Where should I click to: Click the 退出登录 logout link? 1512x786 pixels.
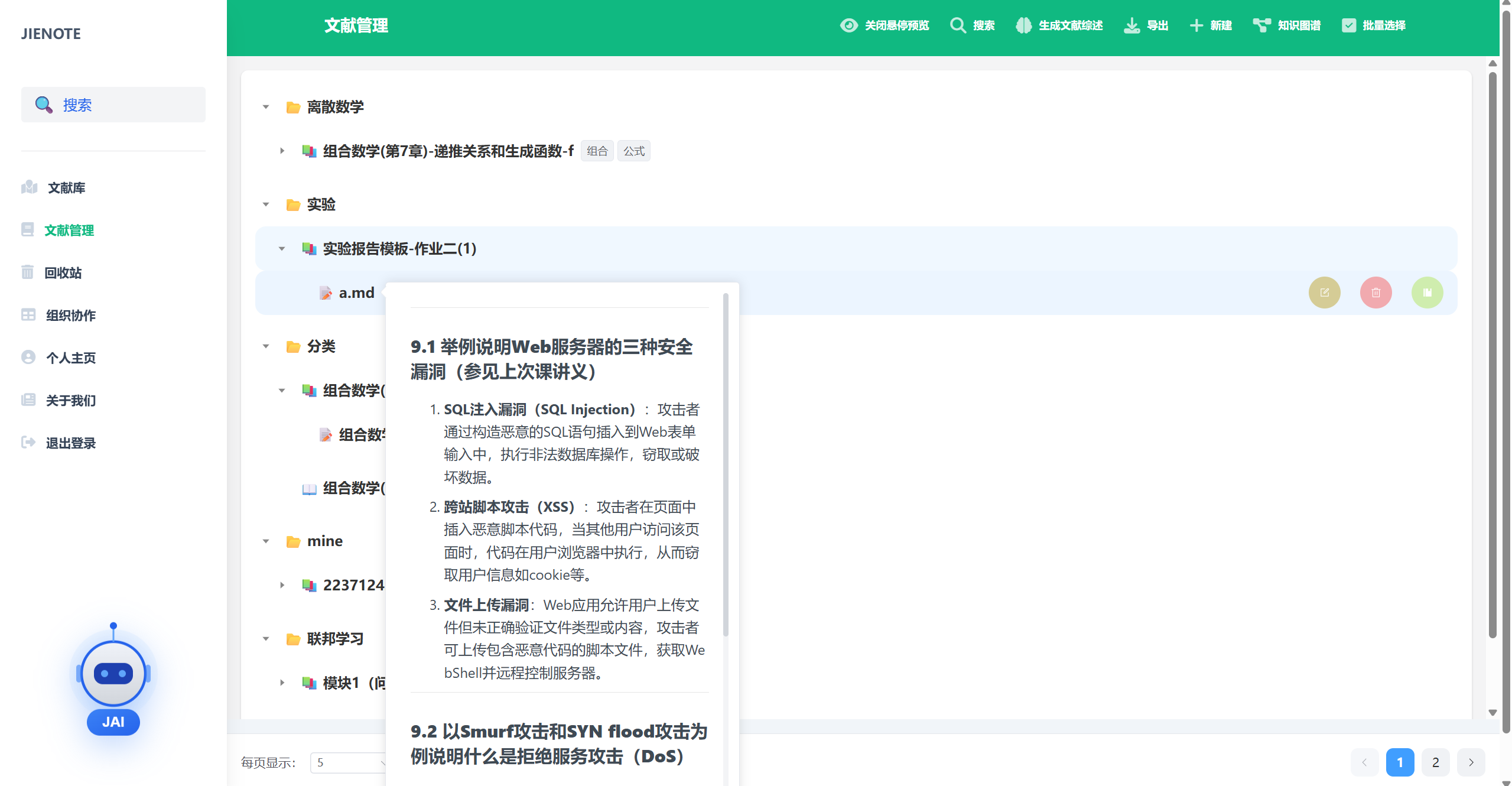70,443
